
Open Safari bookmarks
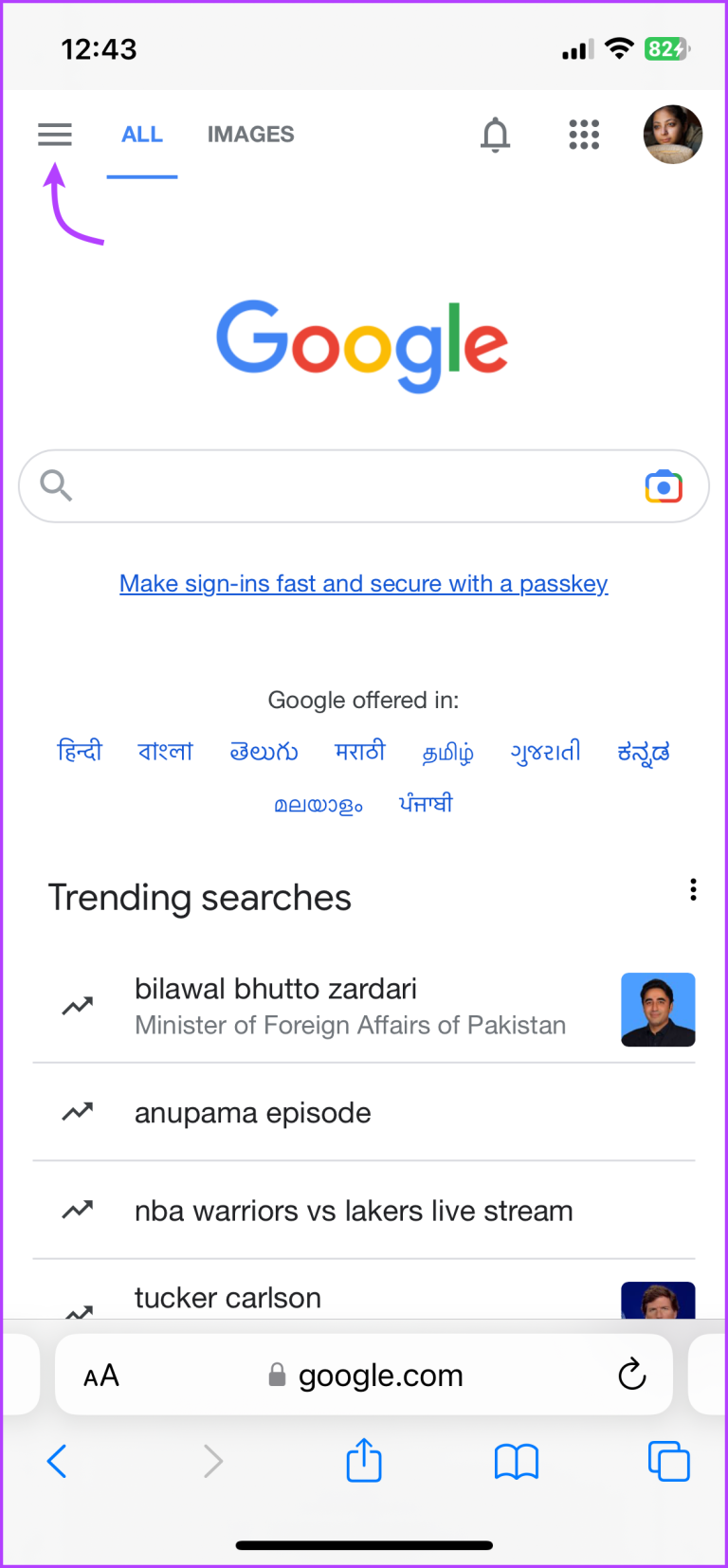pos(517,1461)
